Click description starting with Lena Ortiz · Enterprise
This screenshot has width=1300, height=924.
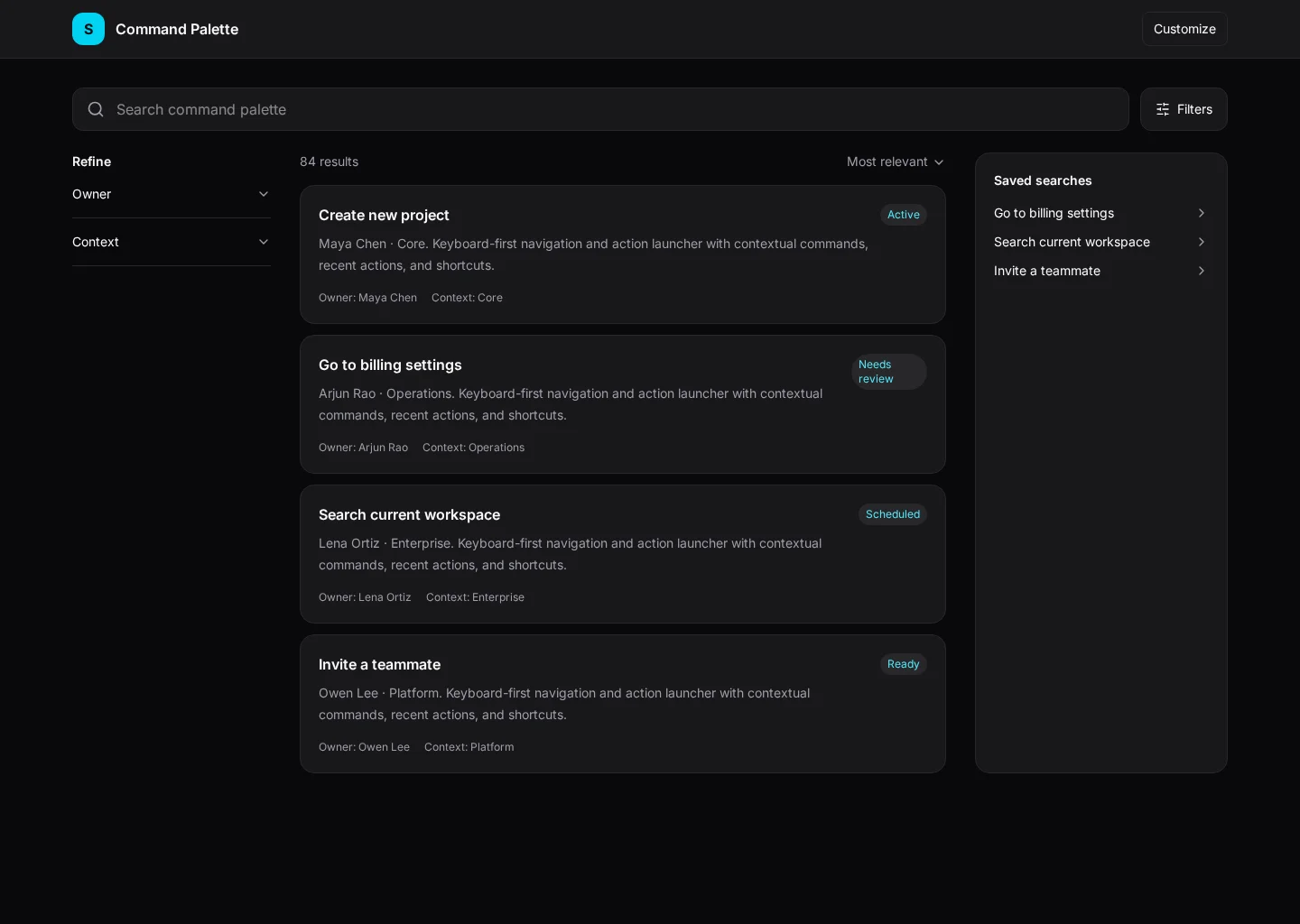tap(570, 554)
